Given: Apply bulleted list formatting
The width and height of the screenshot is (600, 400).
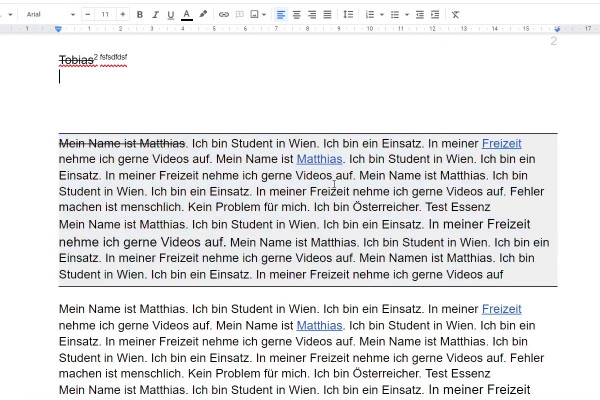Looking at the screenshot, I should [395, 15].
